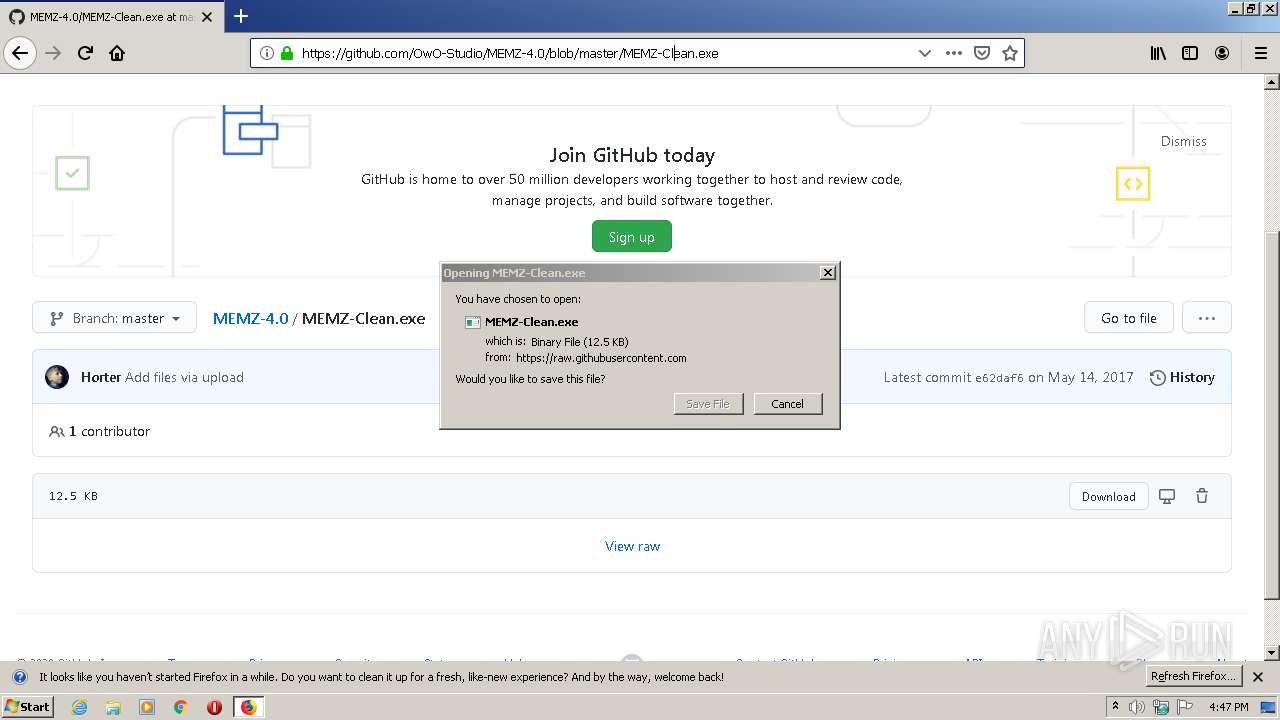Click the green Sign up button
1280x720 pixels.
point(632,237)
